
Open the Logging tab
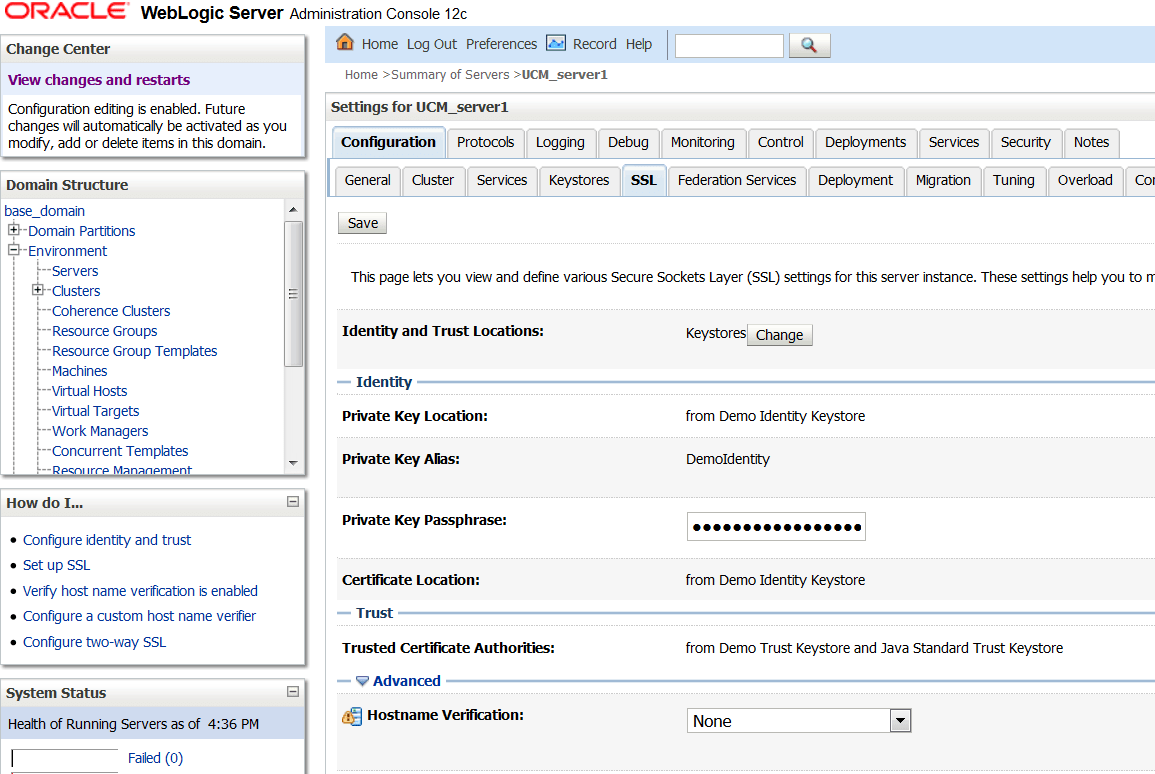pyautogui.click(x=560, y=142)
